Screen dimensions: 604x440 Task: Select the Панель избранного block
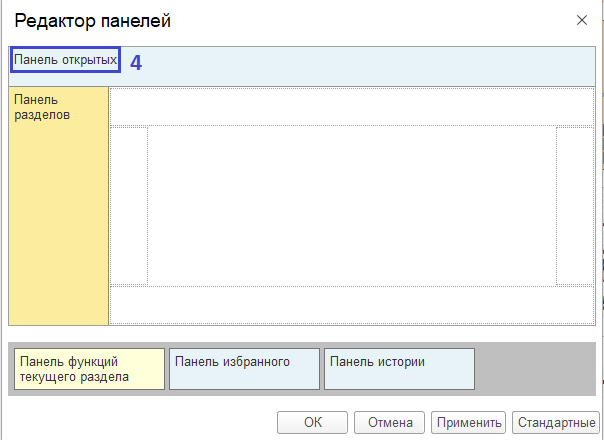244,368
